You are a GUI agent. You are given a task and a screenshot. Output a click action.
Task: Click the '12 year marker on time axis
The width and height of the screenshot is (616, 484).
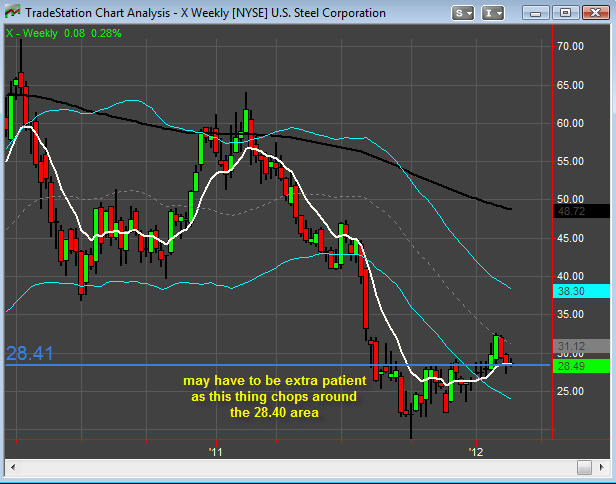pos(475,452)
